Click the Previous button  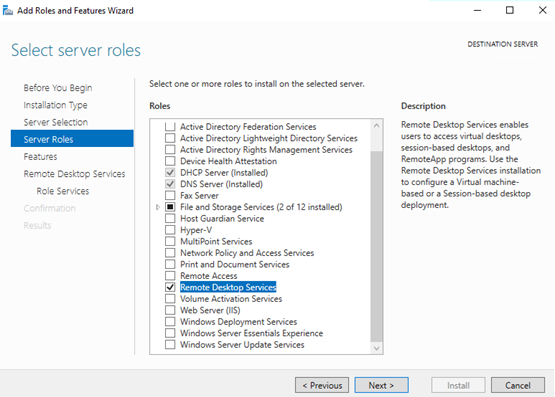[x=322, y=385]
